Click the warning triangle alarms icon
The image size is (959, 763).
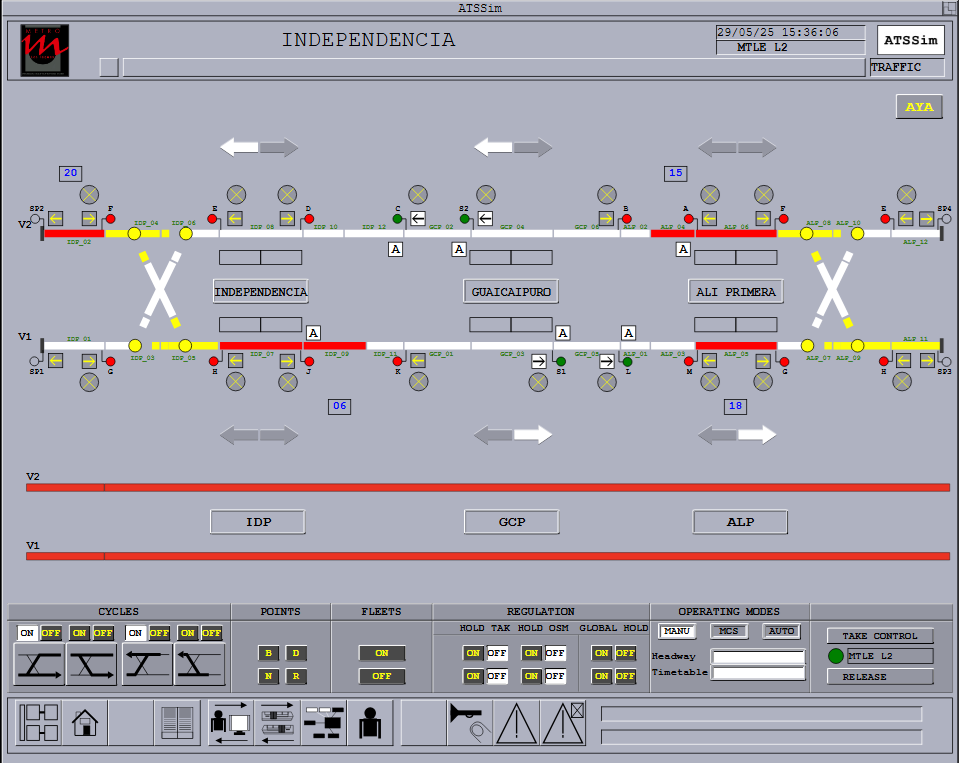(517, 722)
